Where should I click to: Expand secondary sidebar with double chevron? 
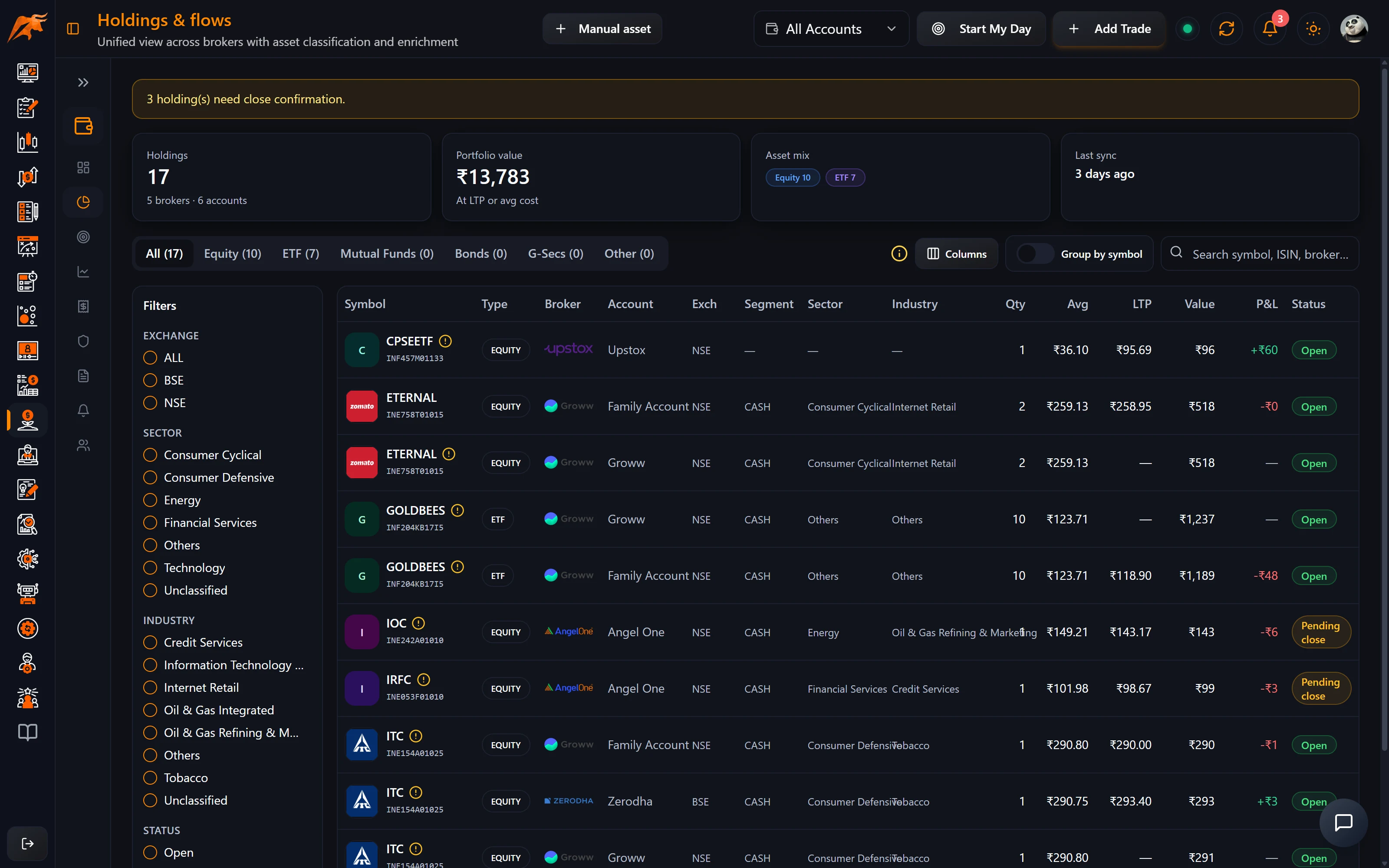point(83,82)
